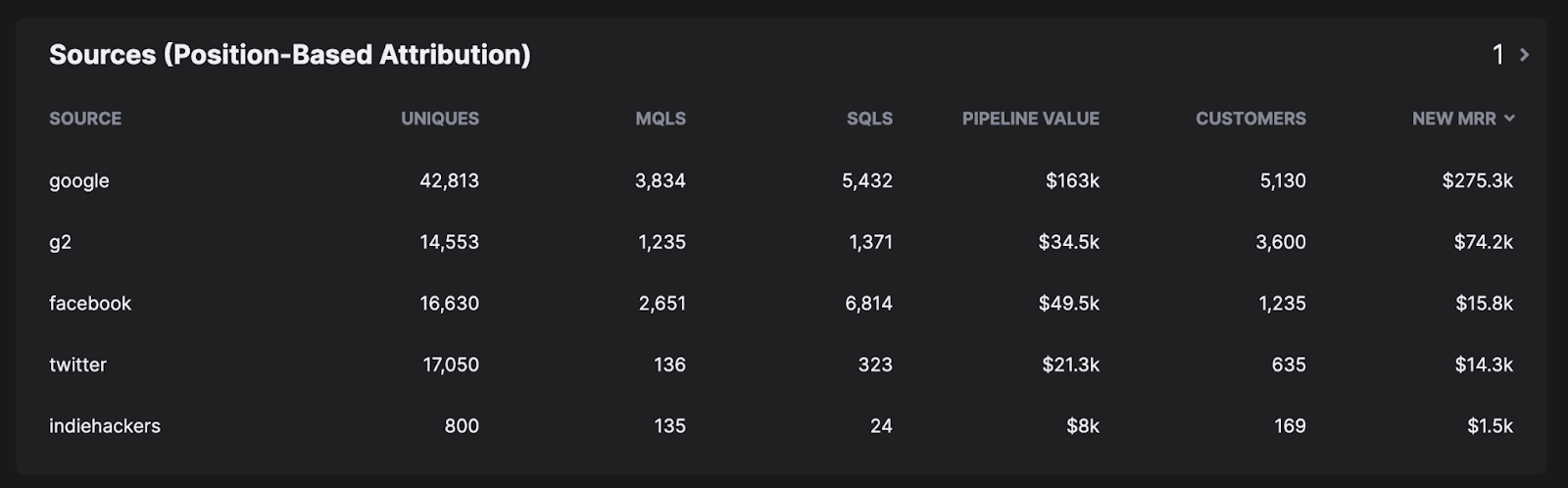Click the twitter source name
This screenshot has height=488, width=1568.
coord(77,365)
